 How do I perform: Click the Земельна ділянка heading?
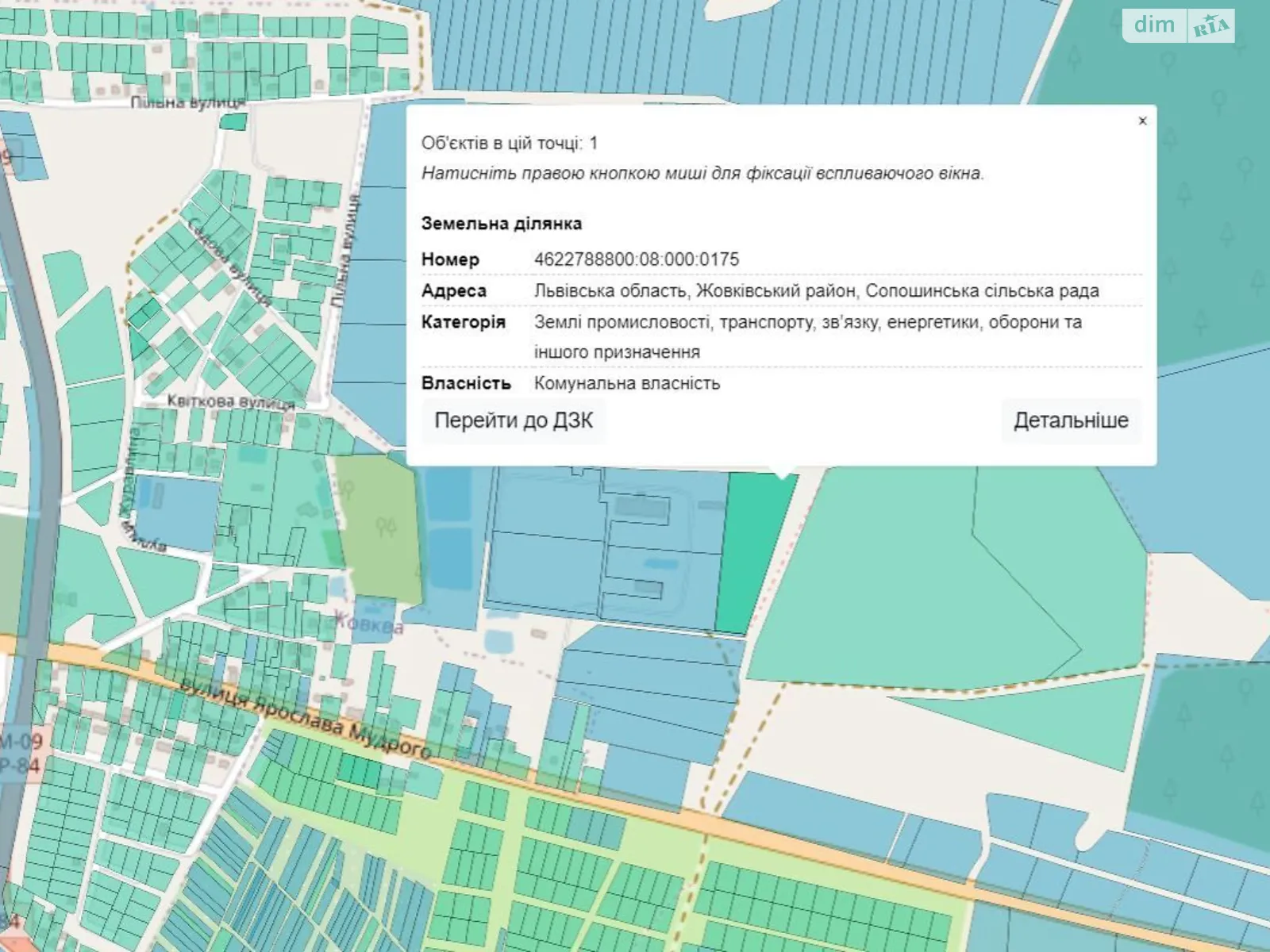click(x=502, y=224)
